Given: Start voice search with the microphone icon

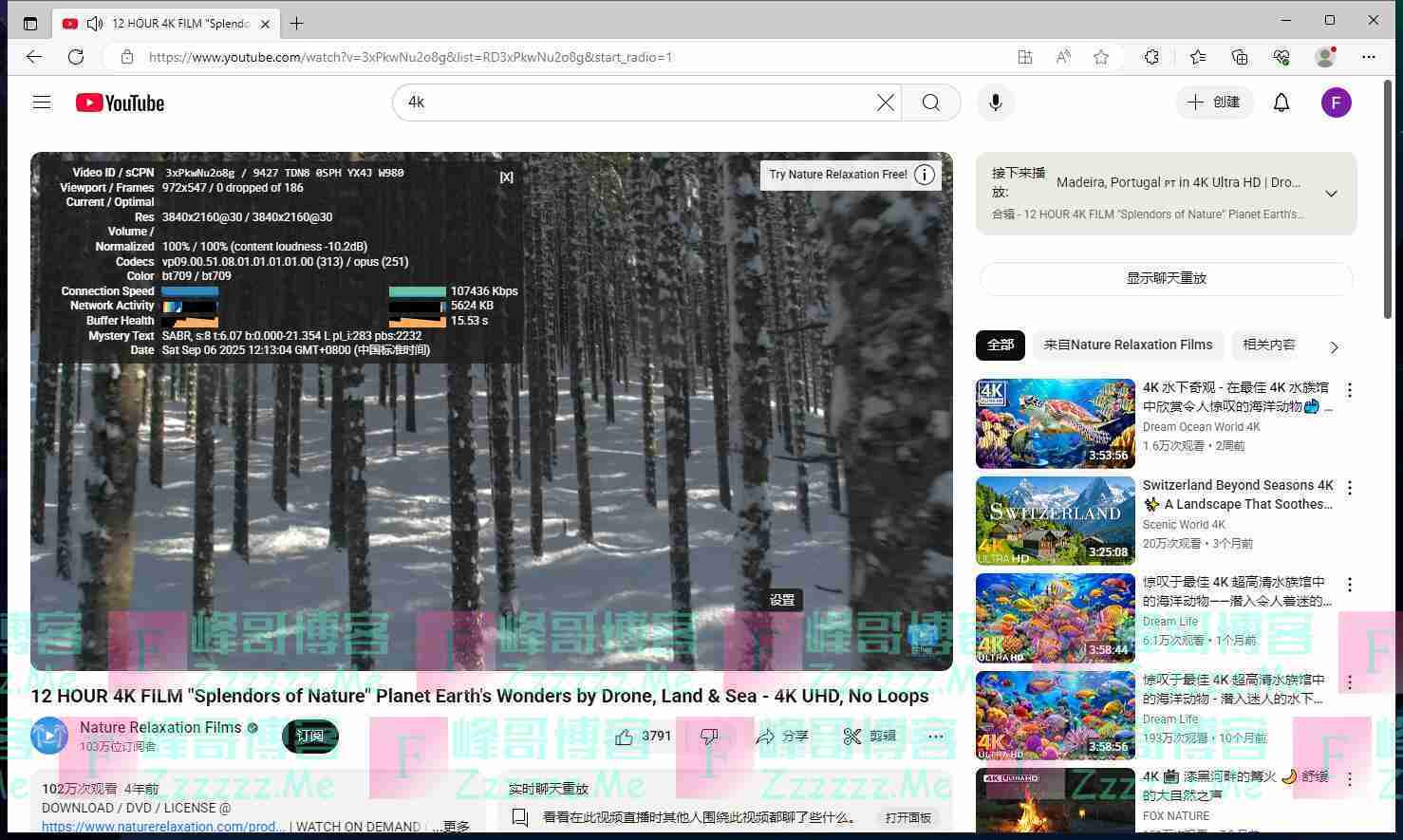Looking at the screenshot, I should tap(995, 103).
